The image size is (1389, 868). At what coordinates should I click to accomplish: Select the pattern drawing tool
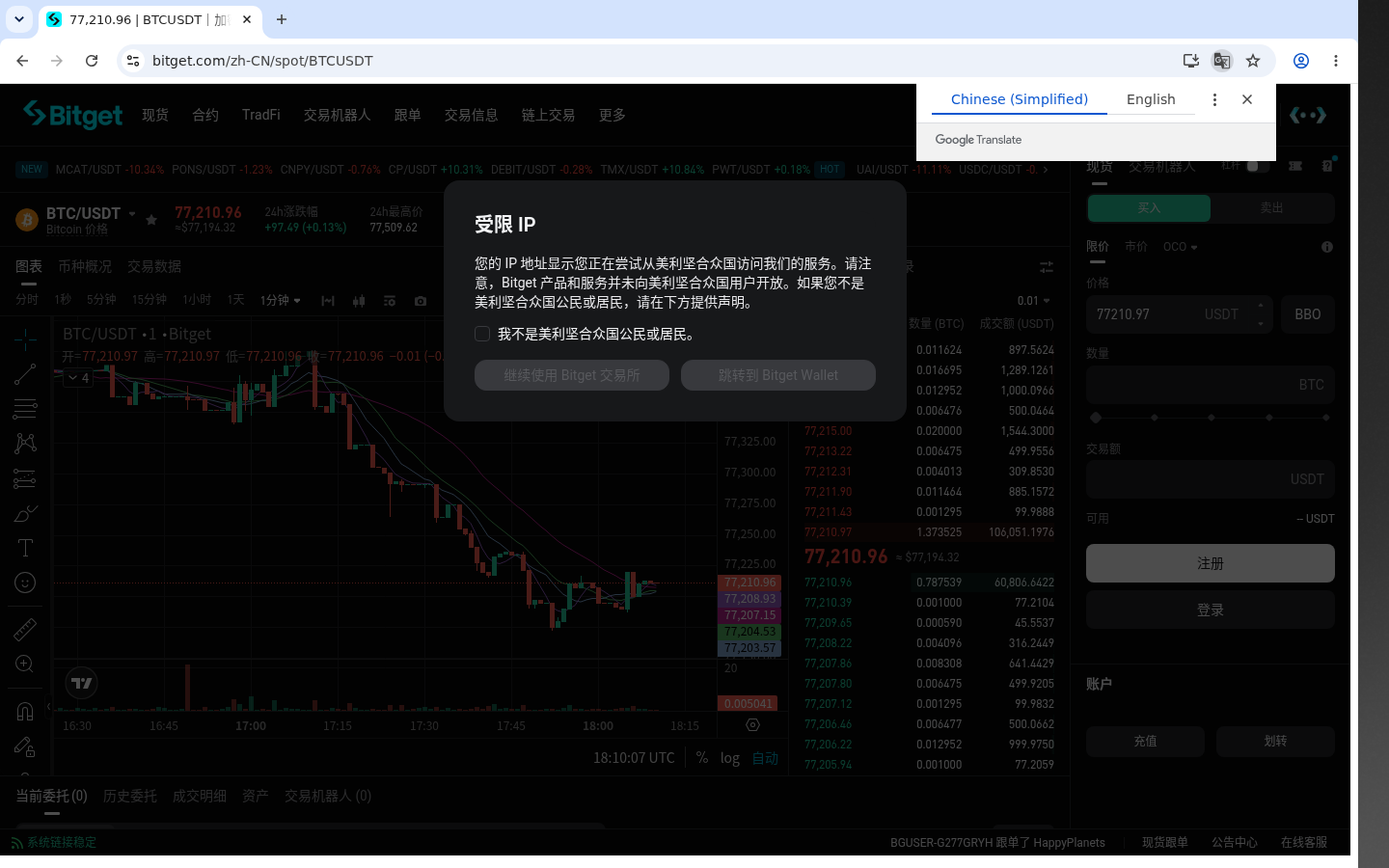pos(25,443)
